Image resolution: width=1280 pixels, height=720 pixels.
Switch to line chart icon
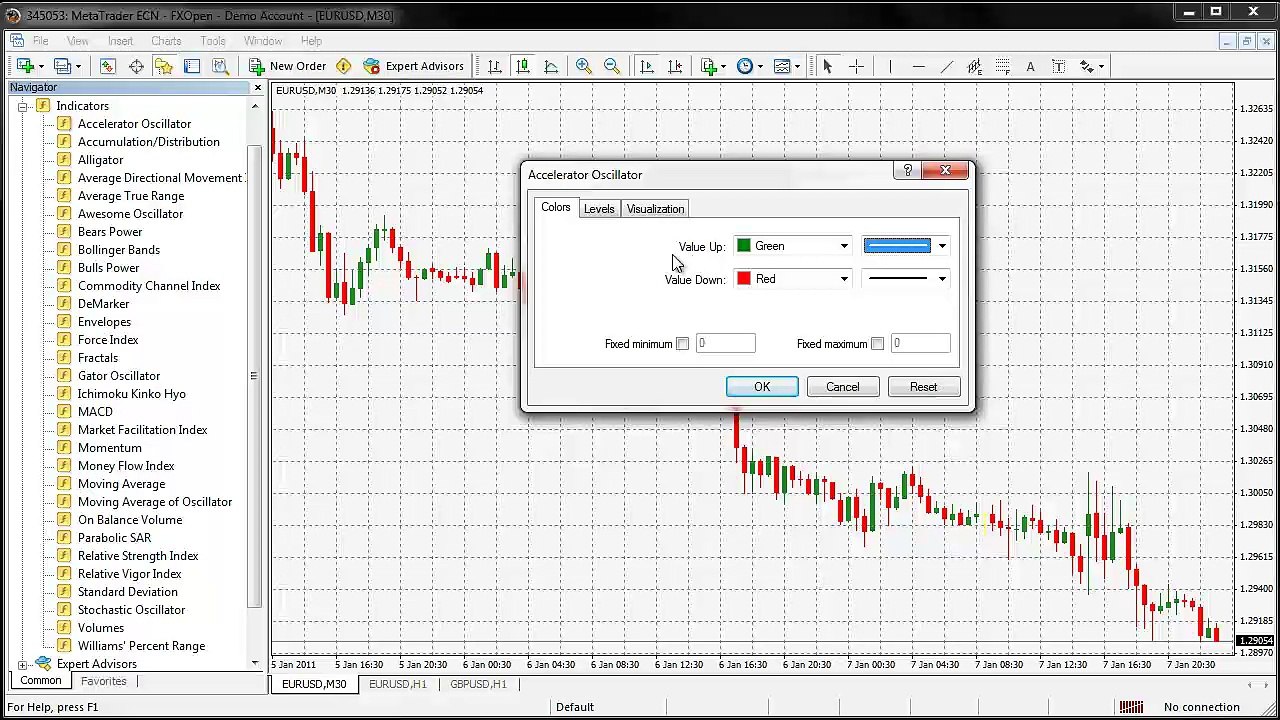pyautogui.click(x=551, y=66)
